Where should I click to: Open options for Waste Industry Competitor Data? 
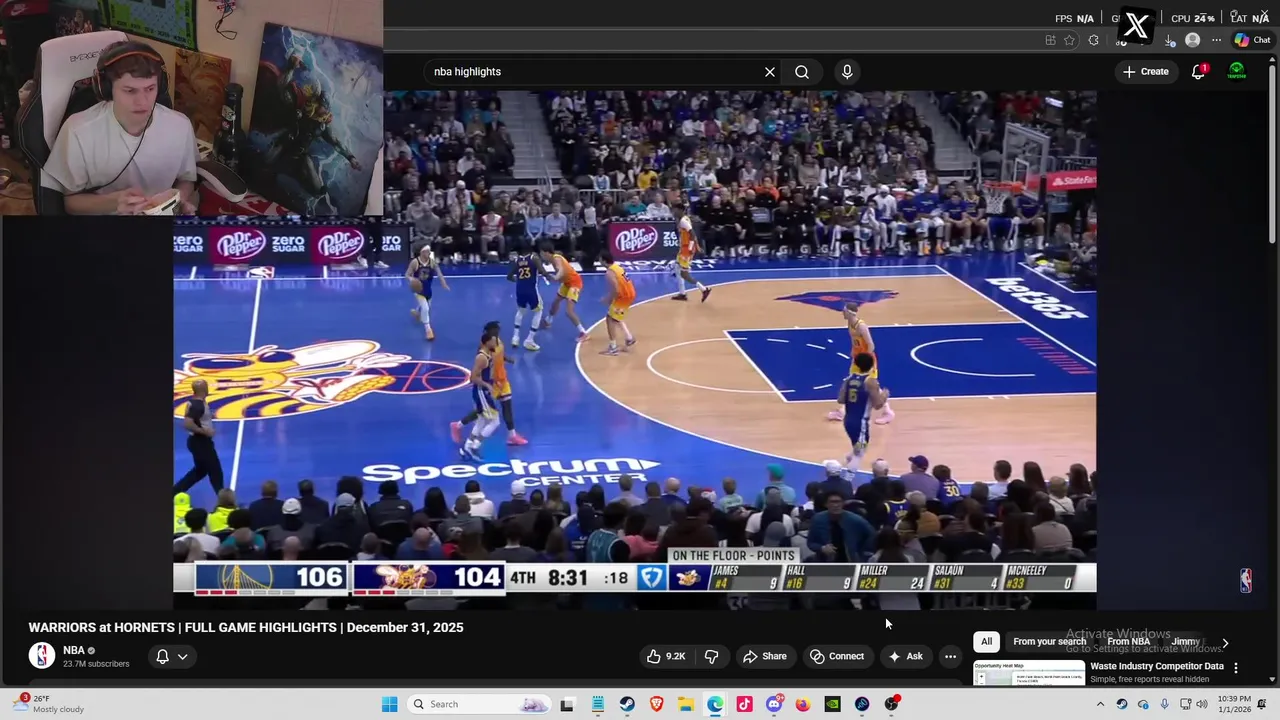[x=1236, y=667]
